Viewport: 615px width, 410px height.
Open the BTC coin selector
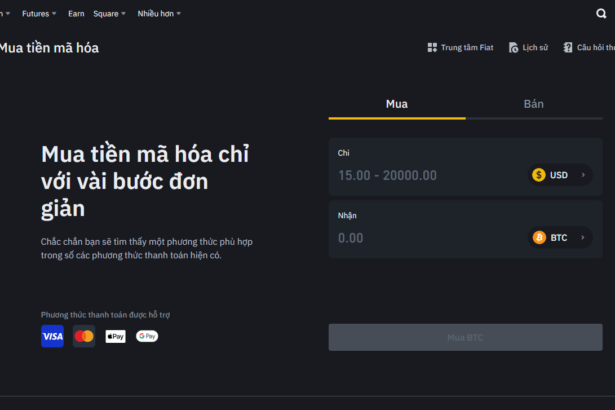coord(560,238)
